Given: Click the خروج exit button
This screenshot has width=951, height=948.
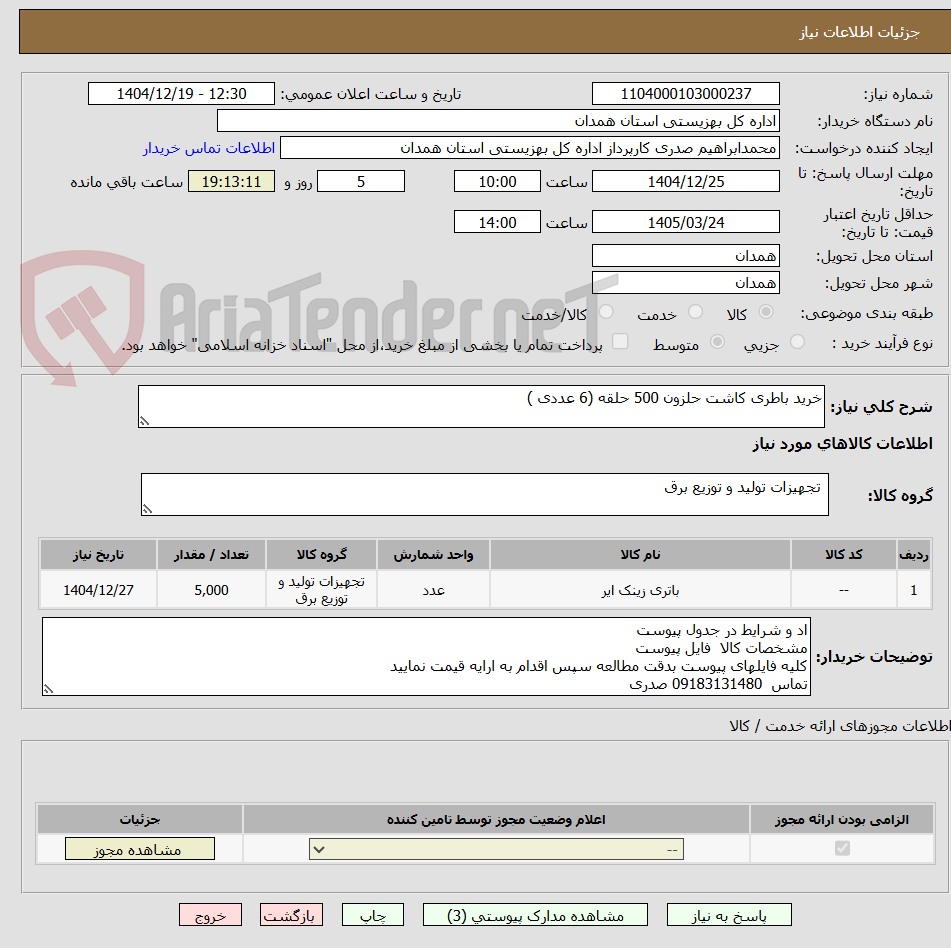Looking at the screenshot, I should click(210, 915).
